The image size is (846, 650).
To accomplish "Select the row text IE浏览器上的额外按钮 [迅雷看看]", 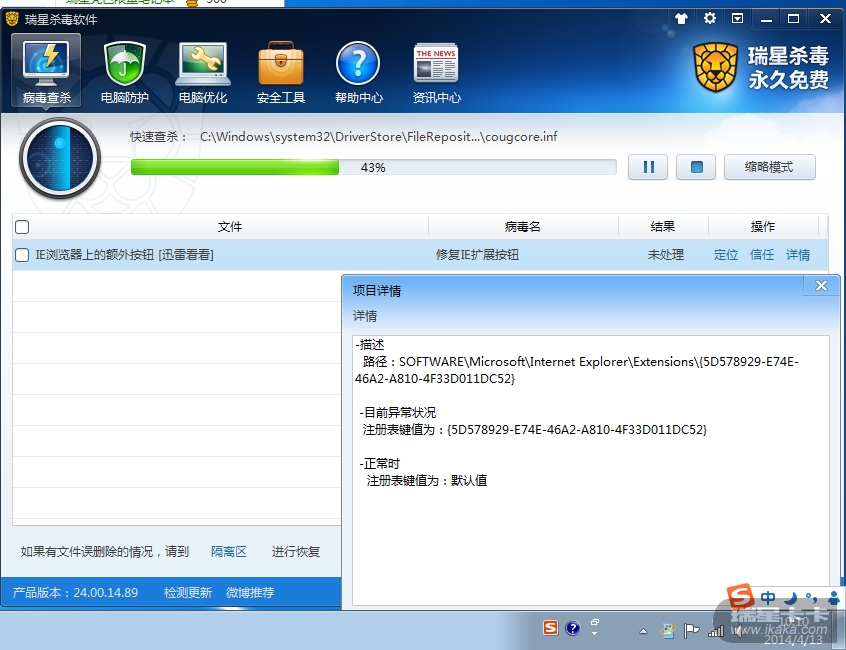I will point(125,255).
